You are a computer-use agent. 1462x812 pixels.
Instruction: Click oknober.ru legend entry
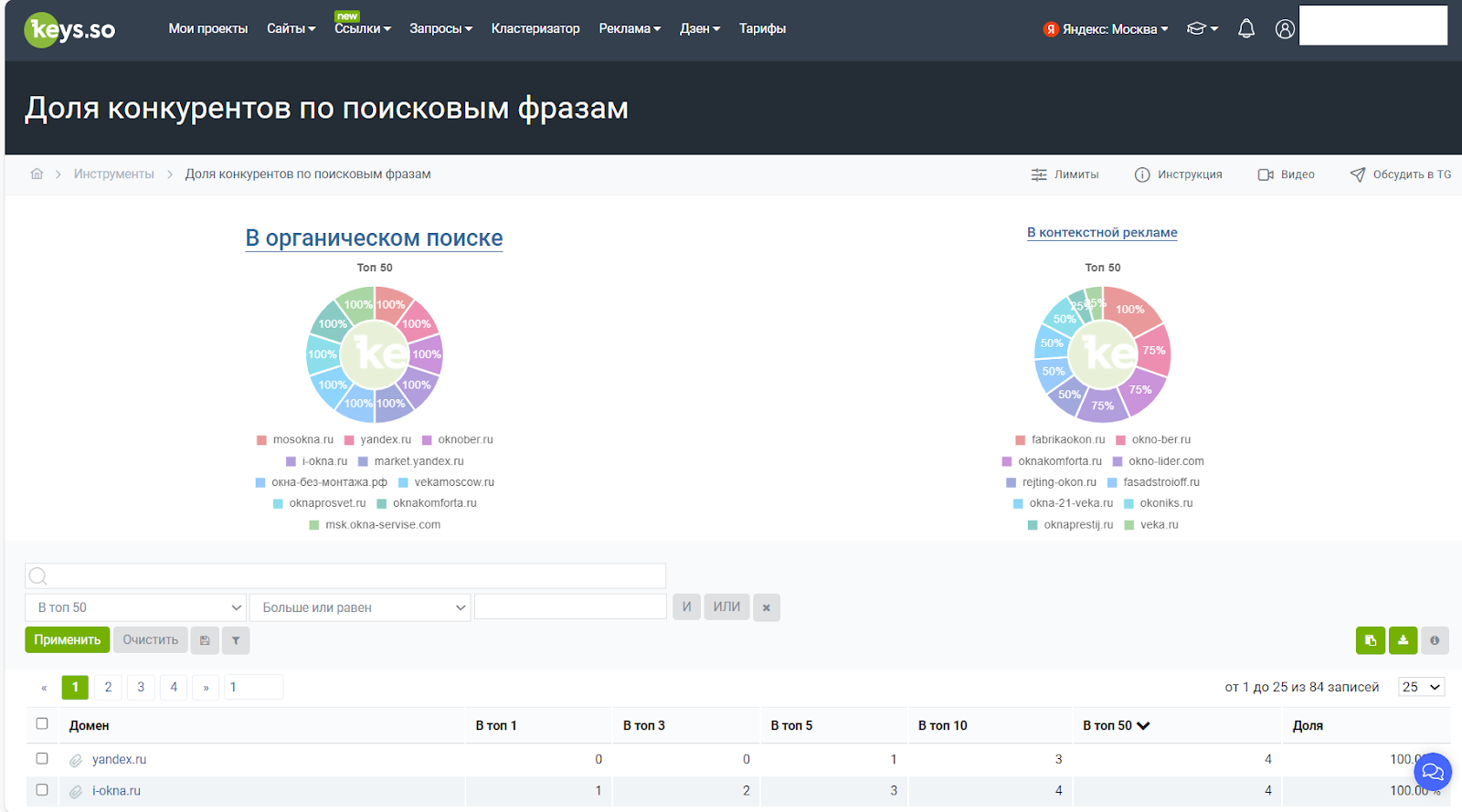coord(457,440)
